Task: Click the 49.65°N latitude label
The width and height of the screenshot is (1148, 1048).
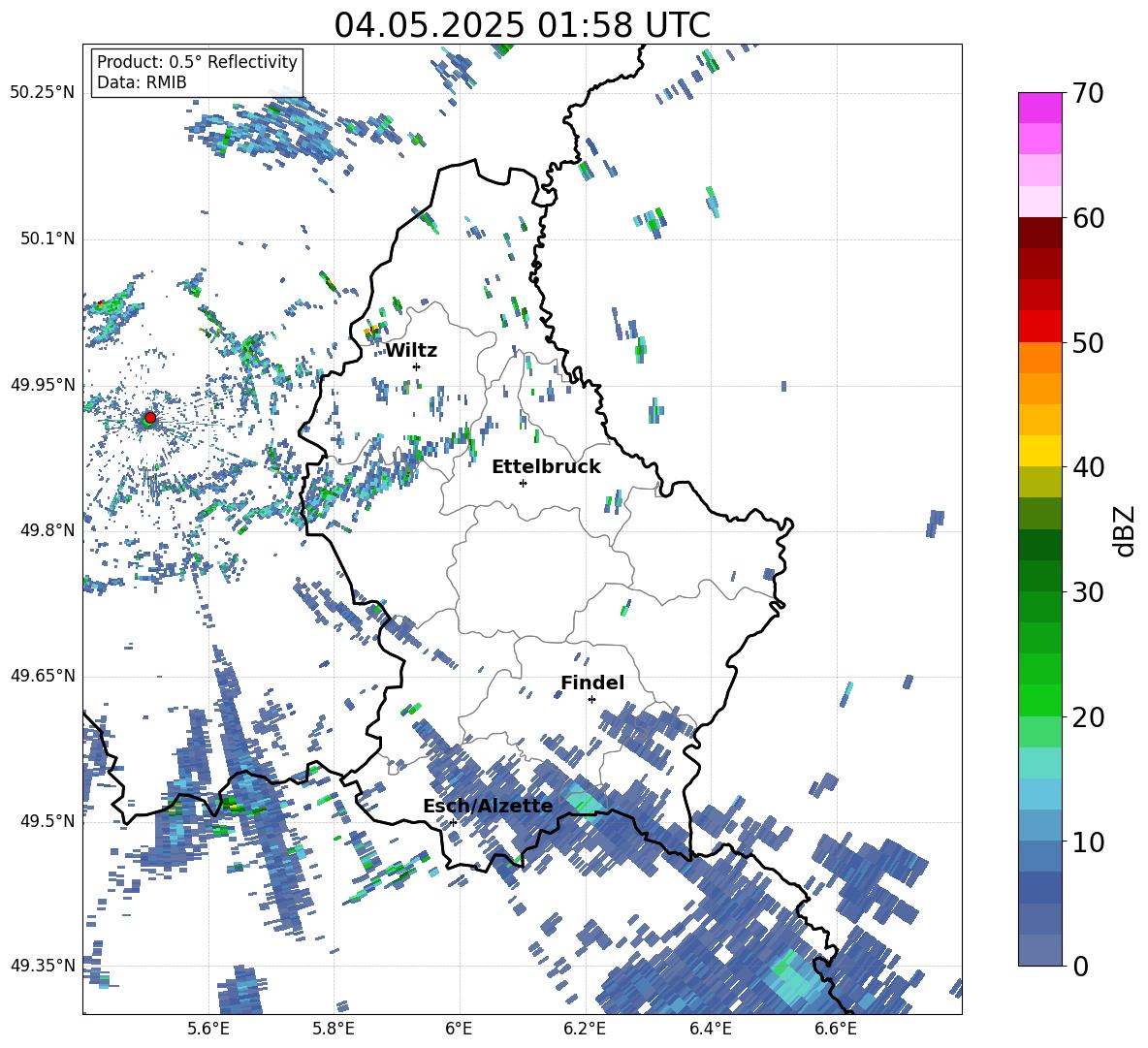Action: [43, 676]
